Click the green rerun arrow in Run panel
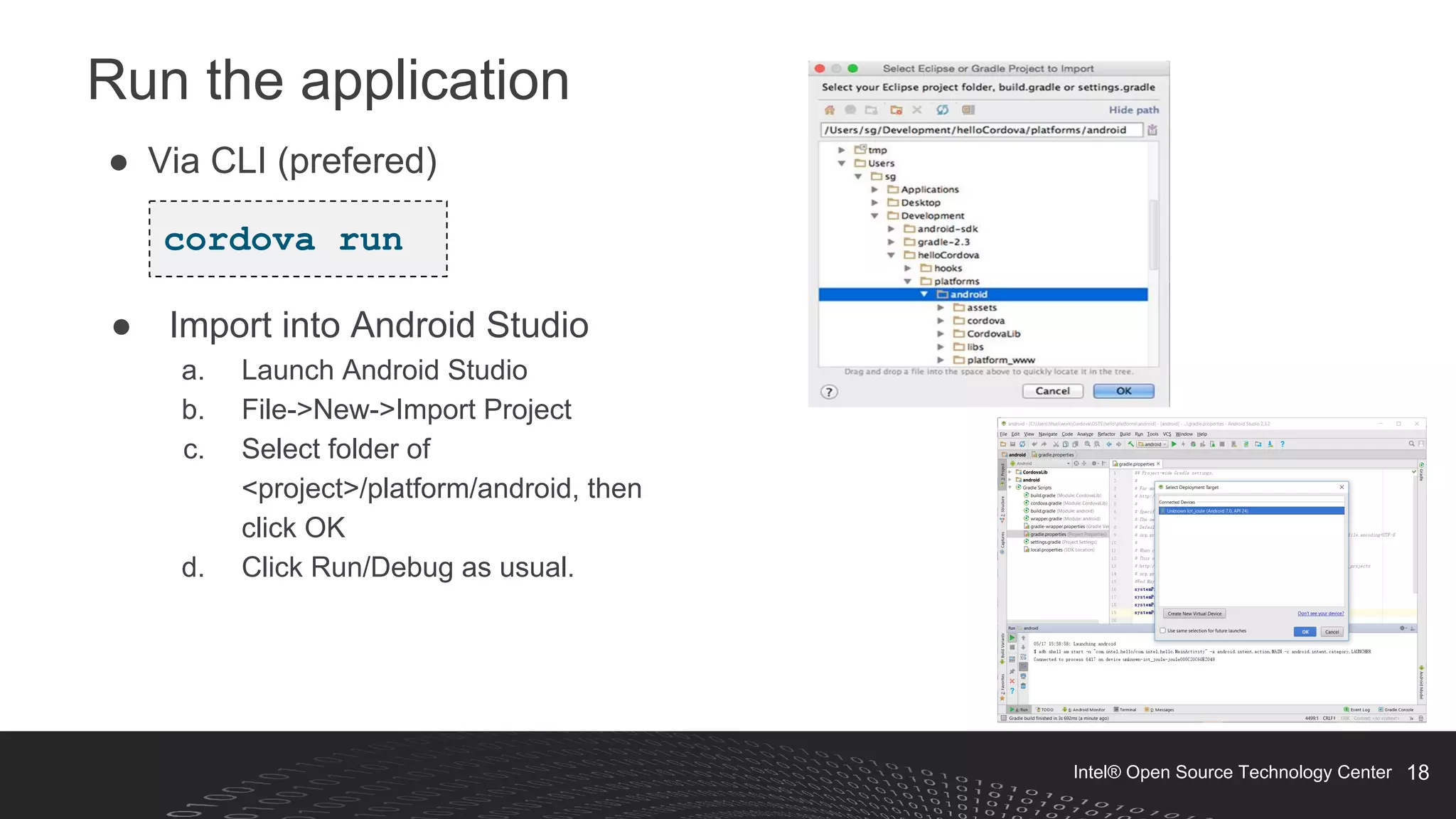This screenshot has width=1456, height=819. click(1012, 638)
